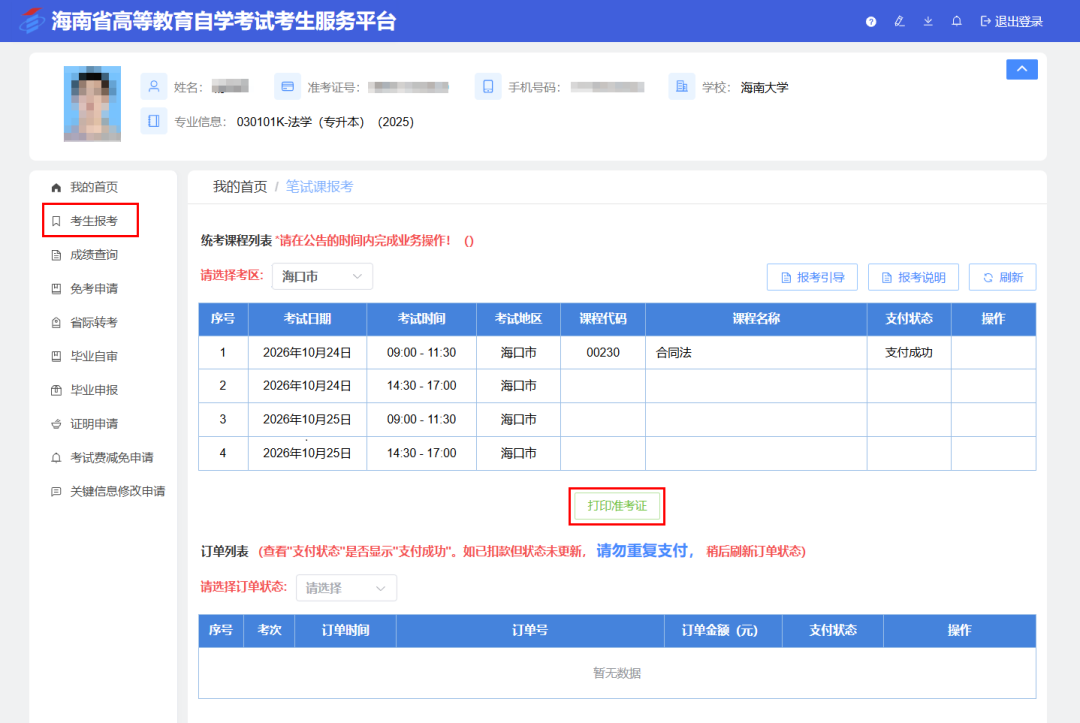Click the icon beside 毕业申报
This screenshot has width=1080, height=723.
(56, 390)
